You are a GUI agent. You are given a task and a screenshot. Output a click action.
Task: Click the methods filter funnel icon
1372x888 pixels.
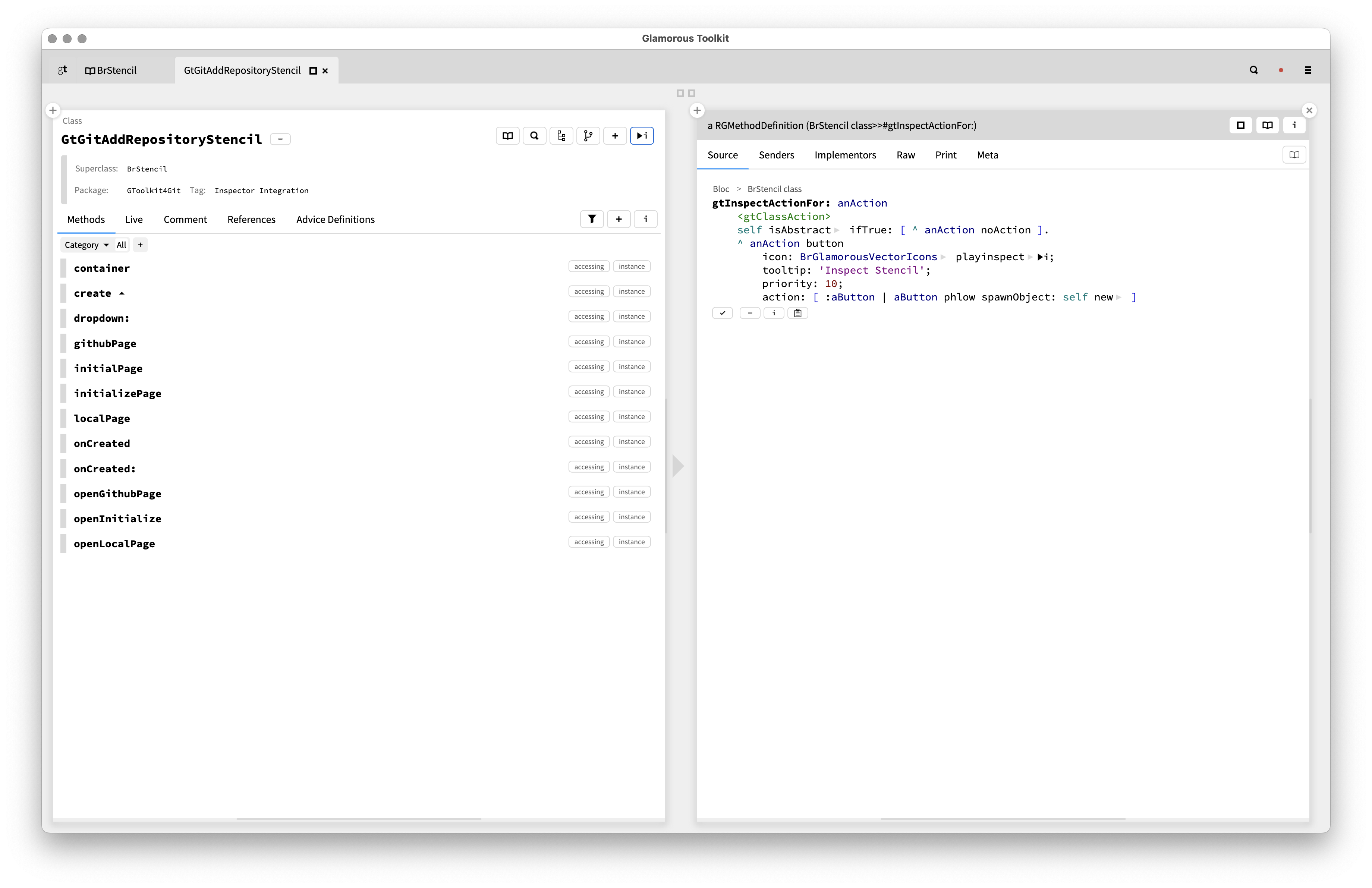pyautogui.click(x=591, y=219)
